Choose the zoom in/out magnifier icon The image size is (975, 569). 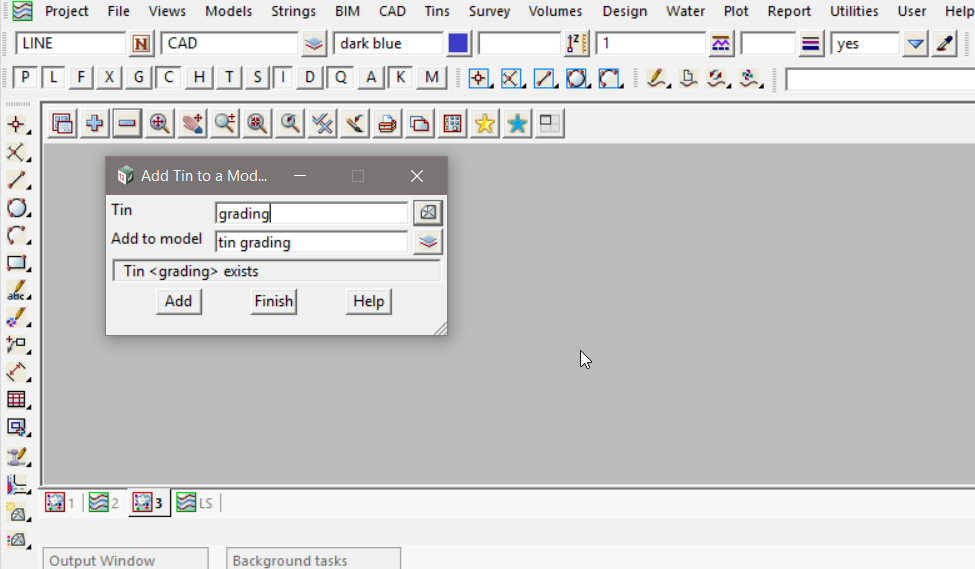coord(224,124)
